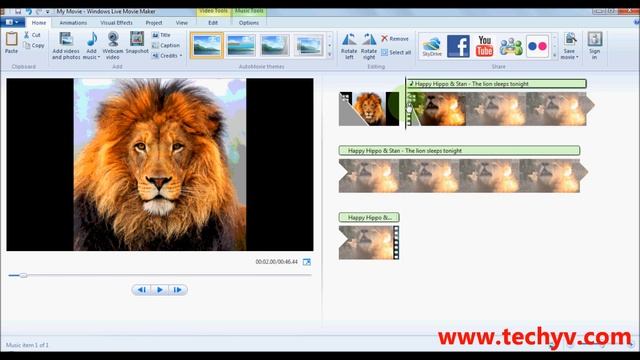This screenshot has width=640, height=360.
Task: Click the Copy icon
Action: tap(27, 45)
